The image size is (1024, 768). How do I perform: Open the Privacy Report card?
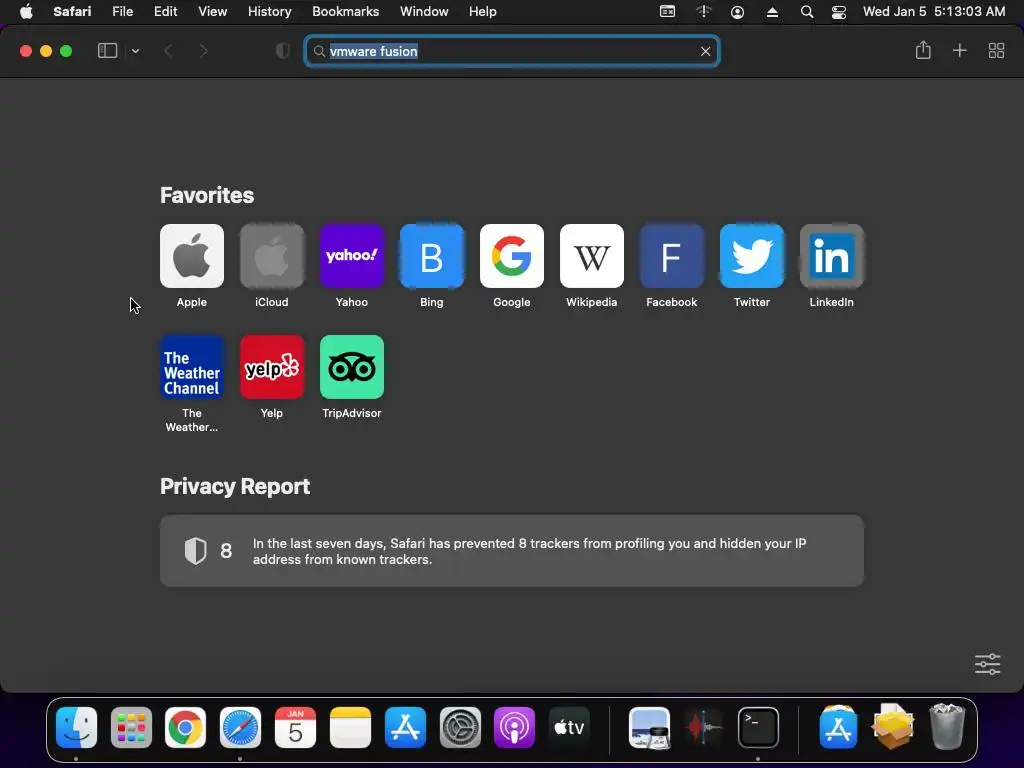511,551
